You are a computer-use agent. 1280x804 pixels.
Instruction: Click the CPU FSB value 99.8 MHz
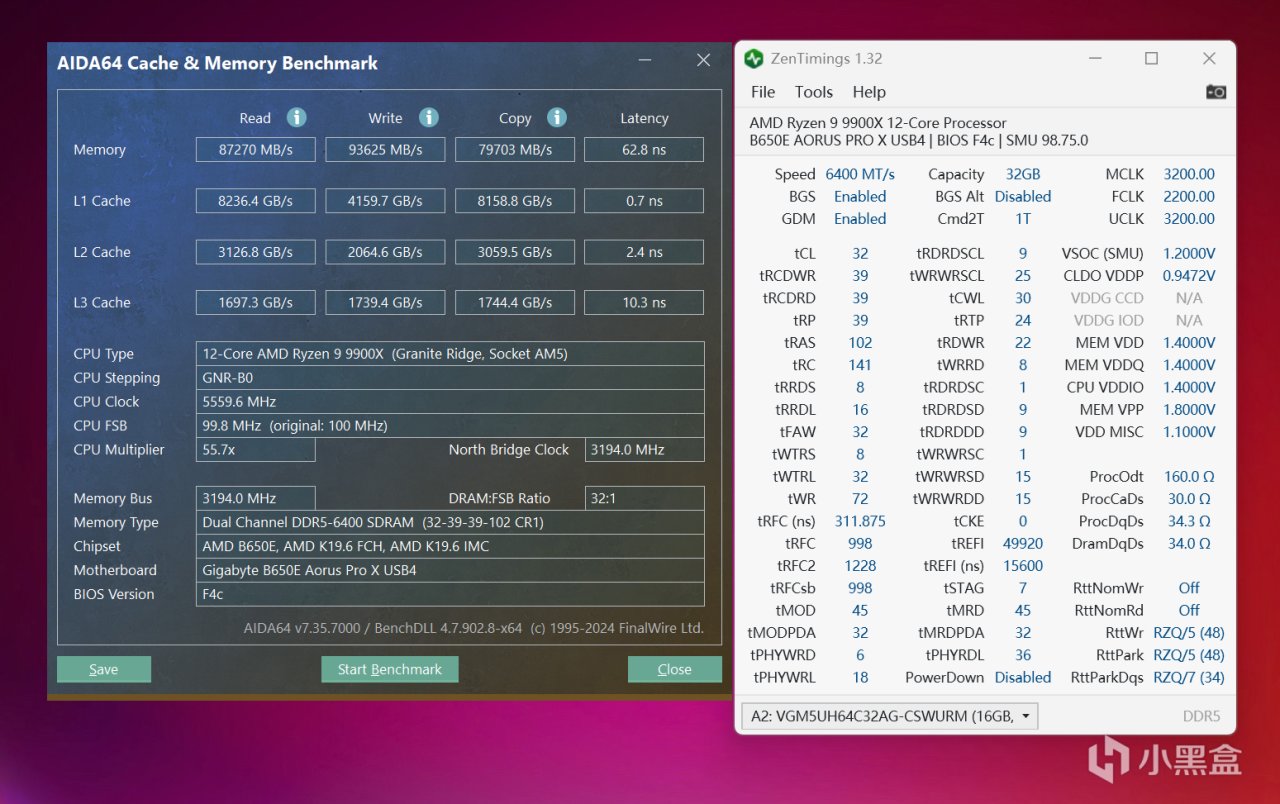(x=450, y=426)
